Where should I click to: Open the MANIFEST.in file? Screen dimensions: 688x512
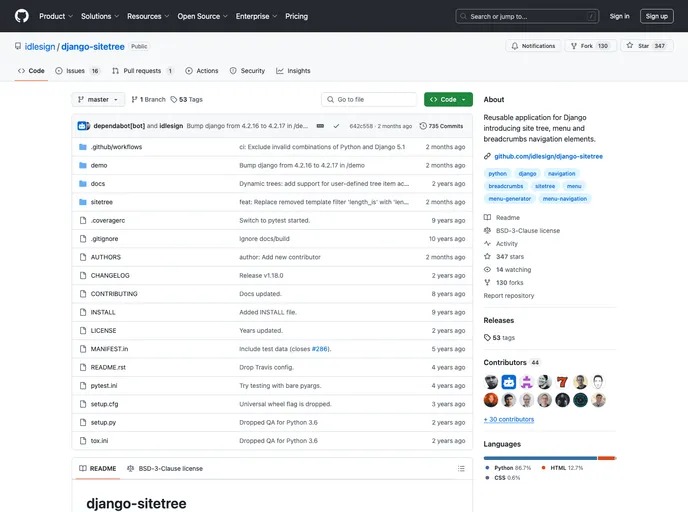pos(109,349)
